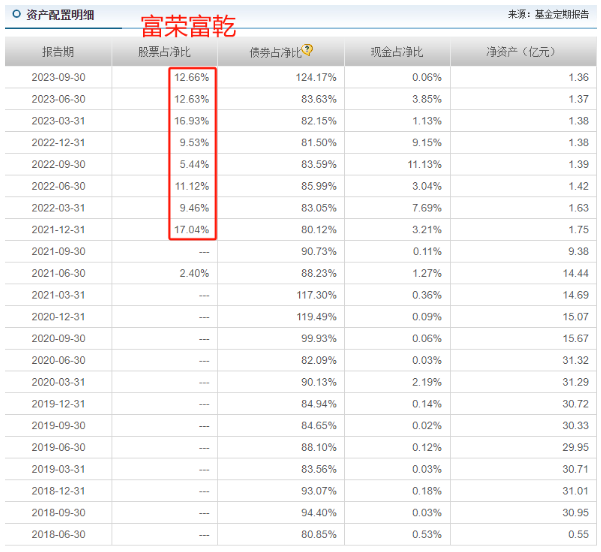Viewport: 601px width, 552px height.
Task: Click the 12.66% stock ratio value
Action: tap(192, 77)
